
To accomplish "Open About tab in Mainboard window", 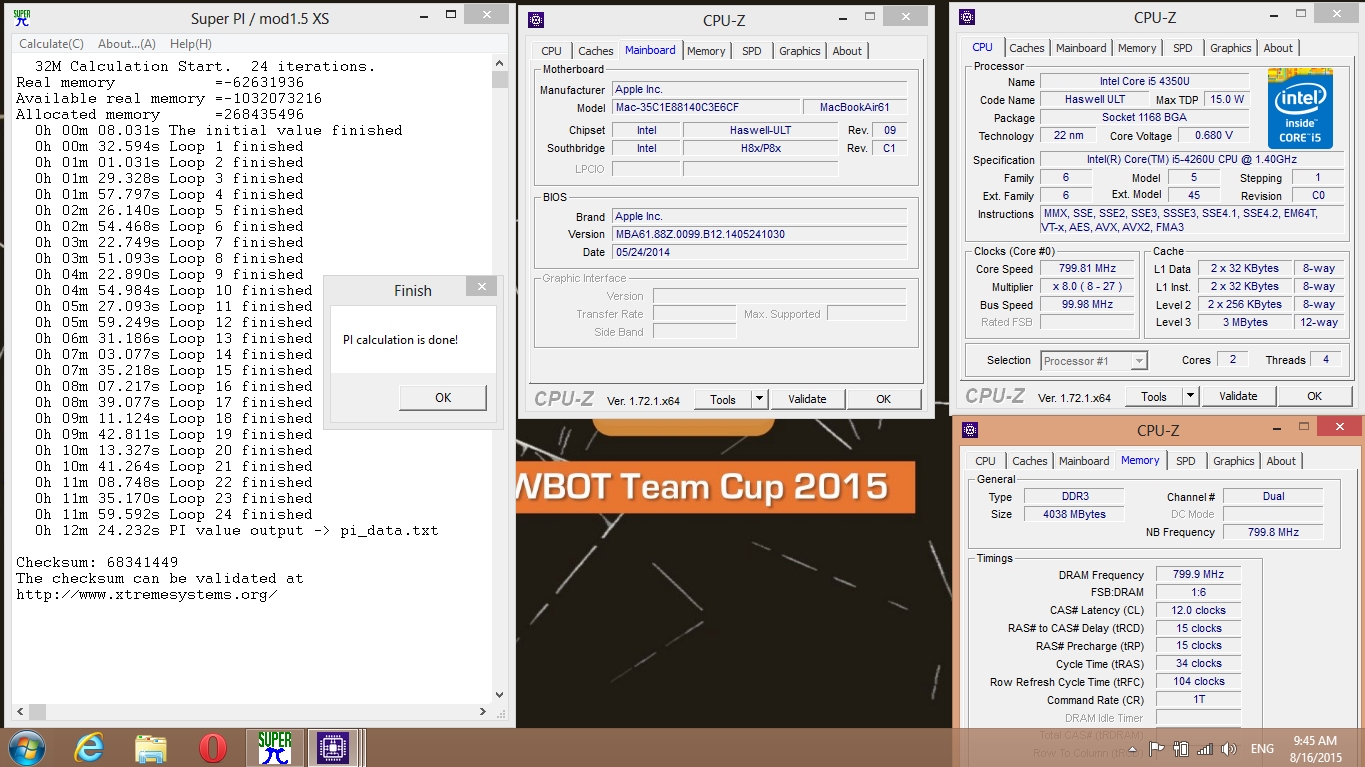I will 847,51.
